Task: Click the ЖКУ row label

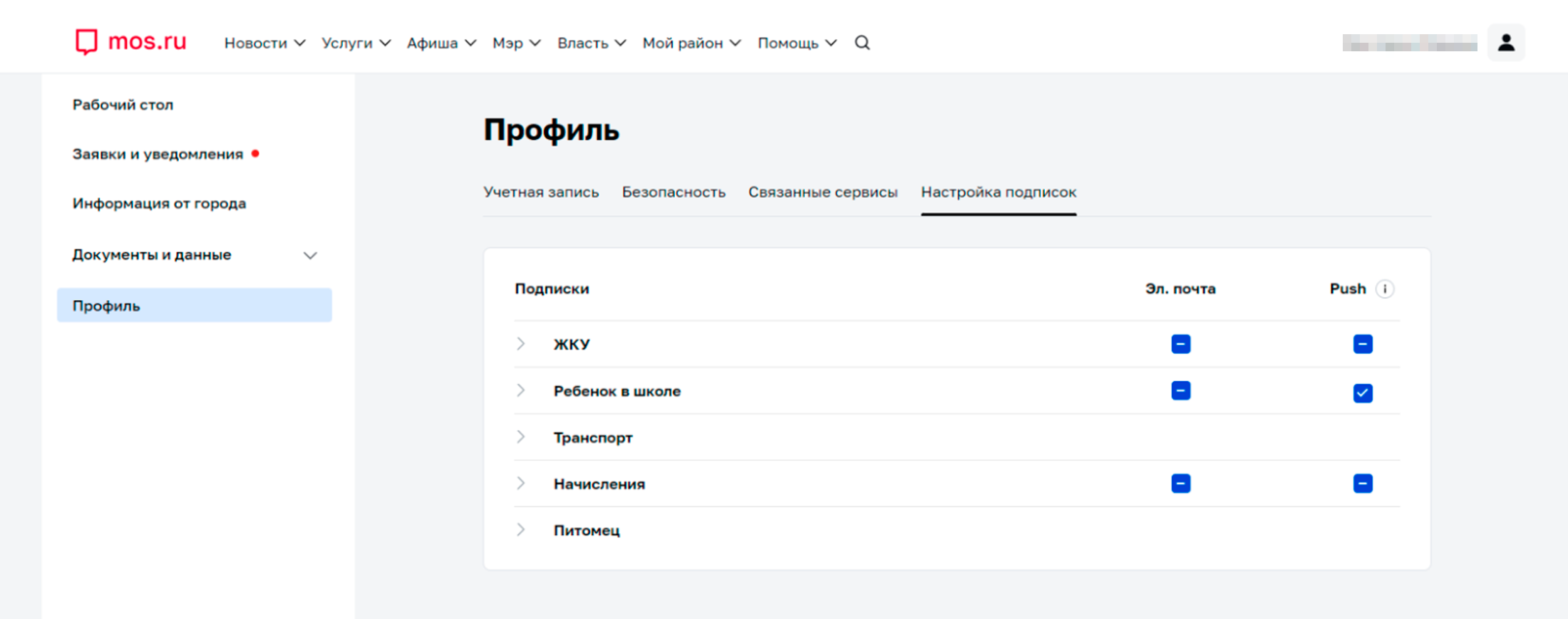Action: tap(572, 345)
